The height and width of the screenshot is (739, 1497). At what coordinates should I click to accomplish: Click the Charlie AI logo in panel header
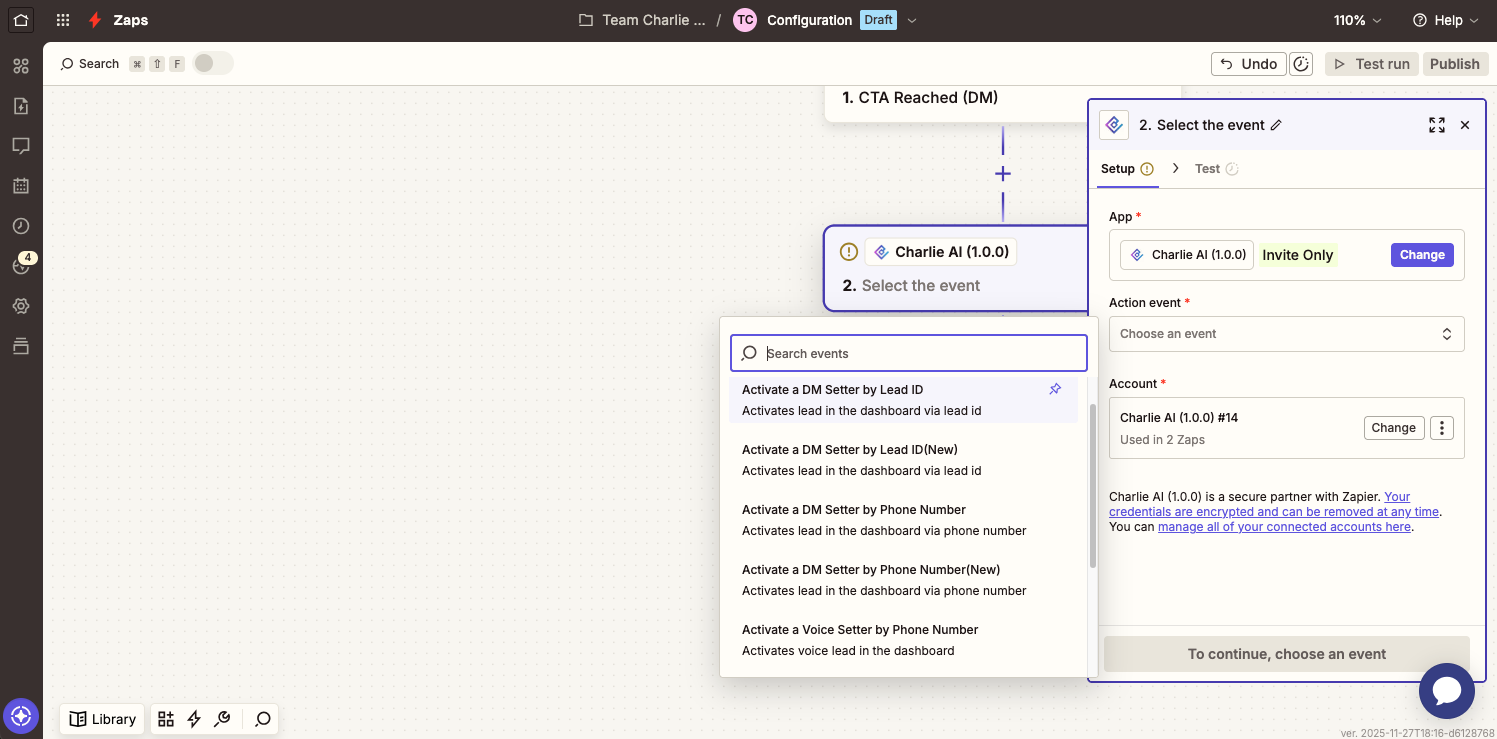[1114, 125]
